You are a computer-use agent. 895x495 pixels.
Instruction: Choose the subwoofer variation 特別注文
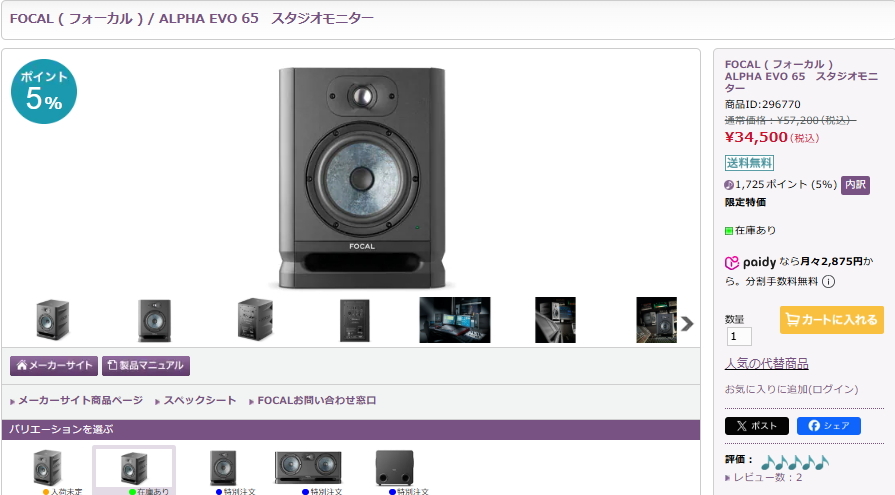coord(394,468)
